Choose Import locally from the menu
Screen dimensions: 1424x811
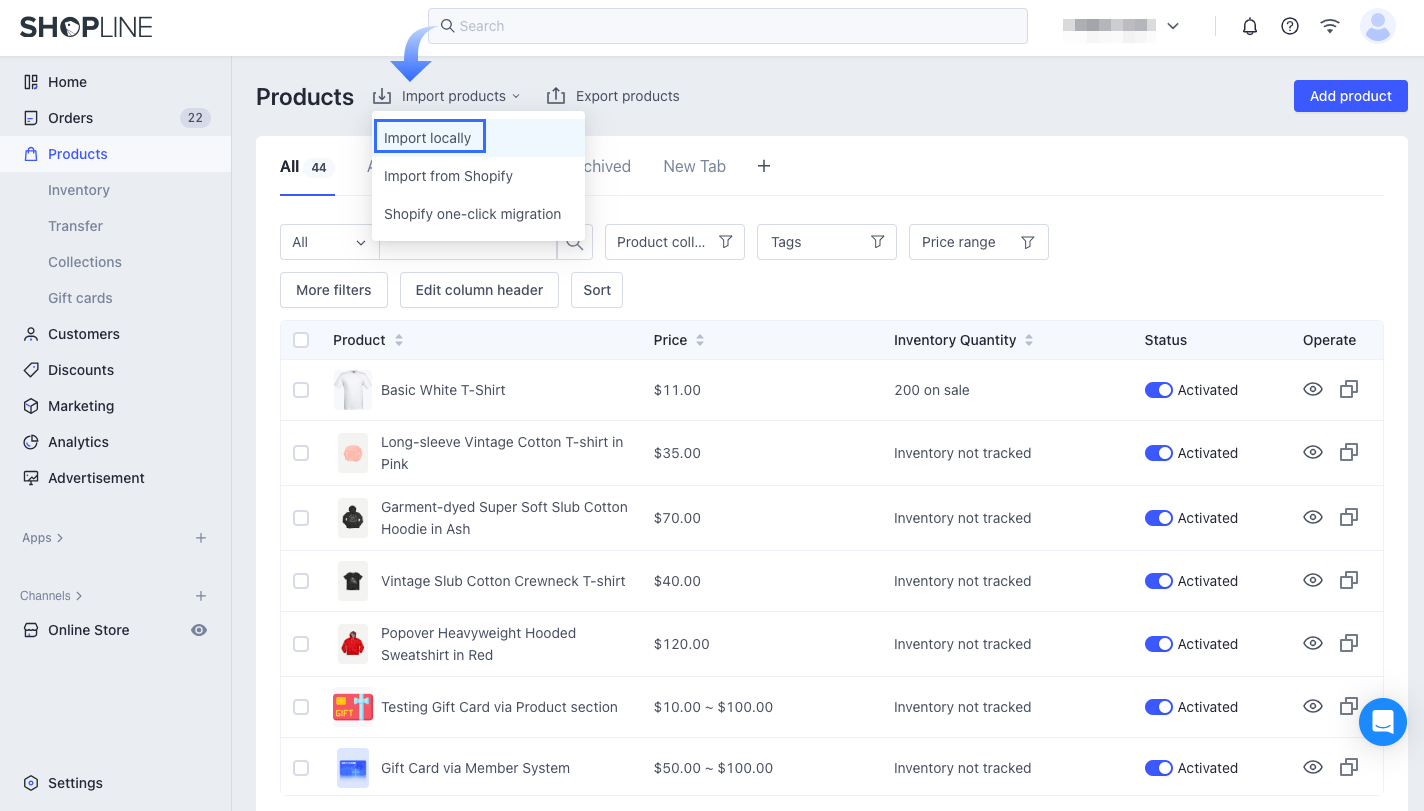(x=428, y=138)
